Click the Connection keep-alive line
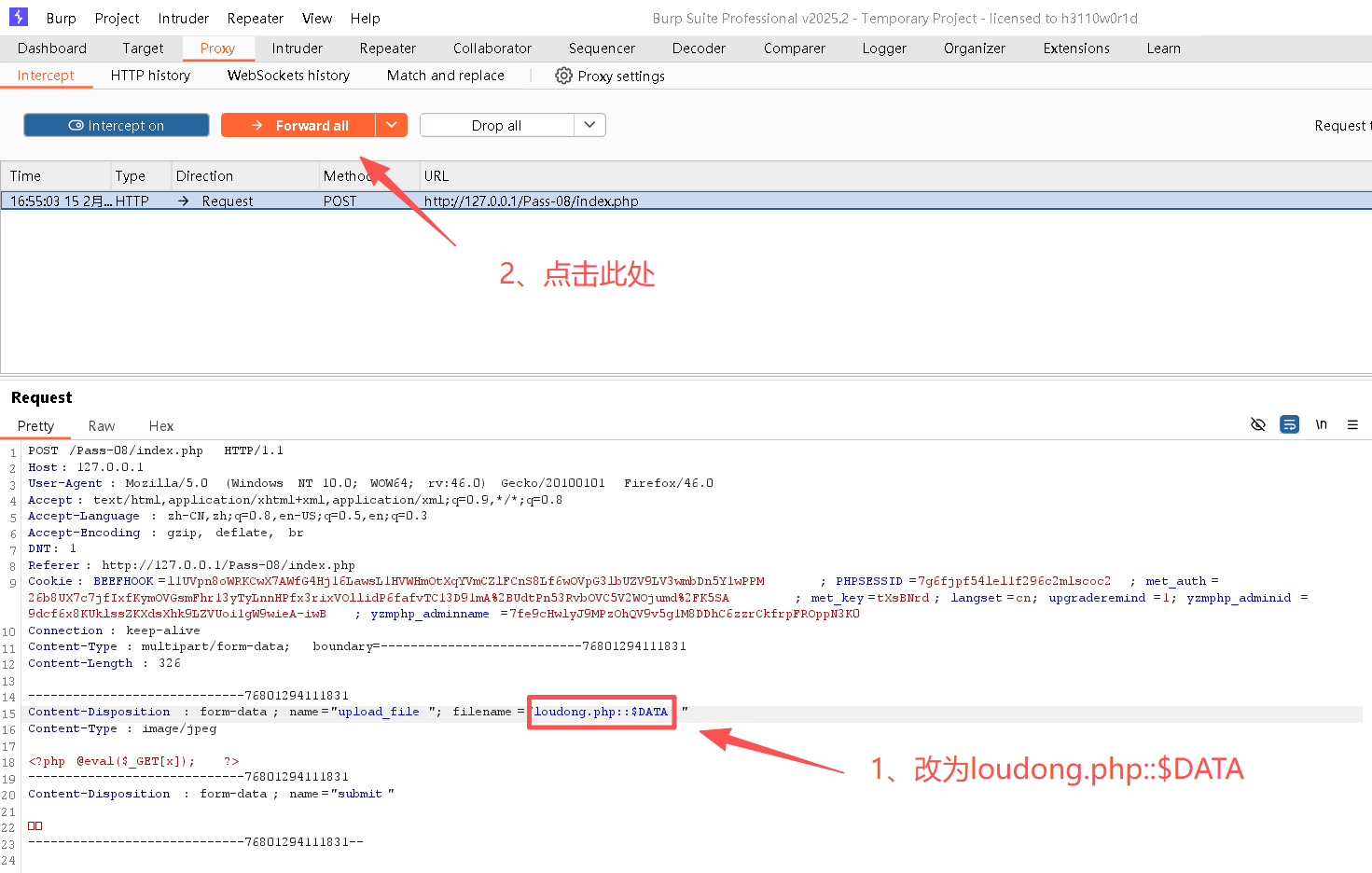1372x873 pixels. 114,630
